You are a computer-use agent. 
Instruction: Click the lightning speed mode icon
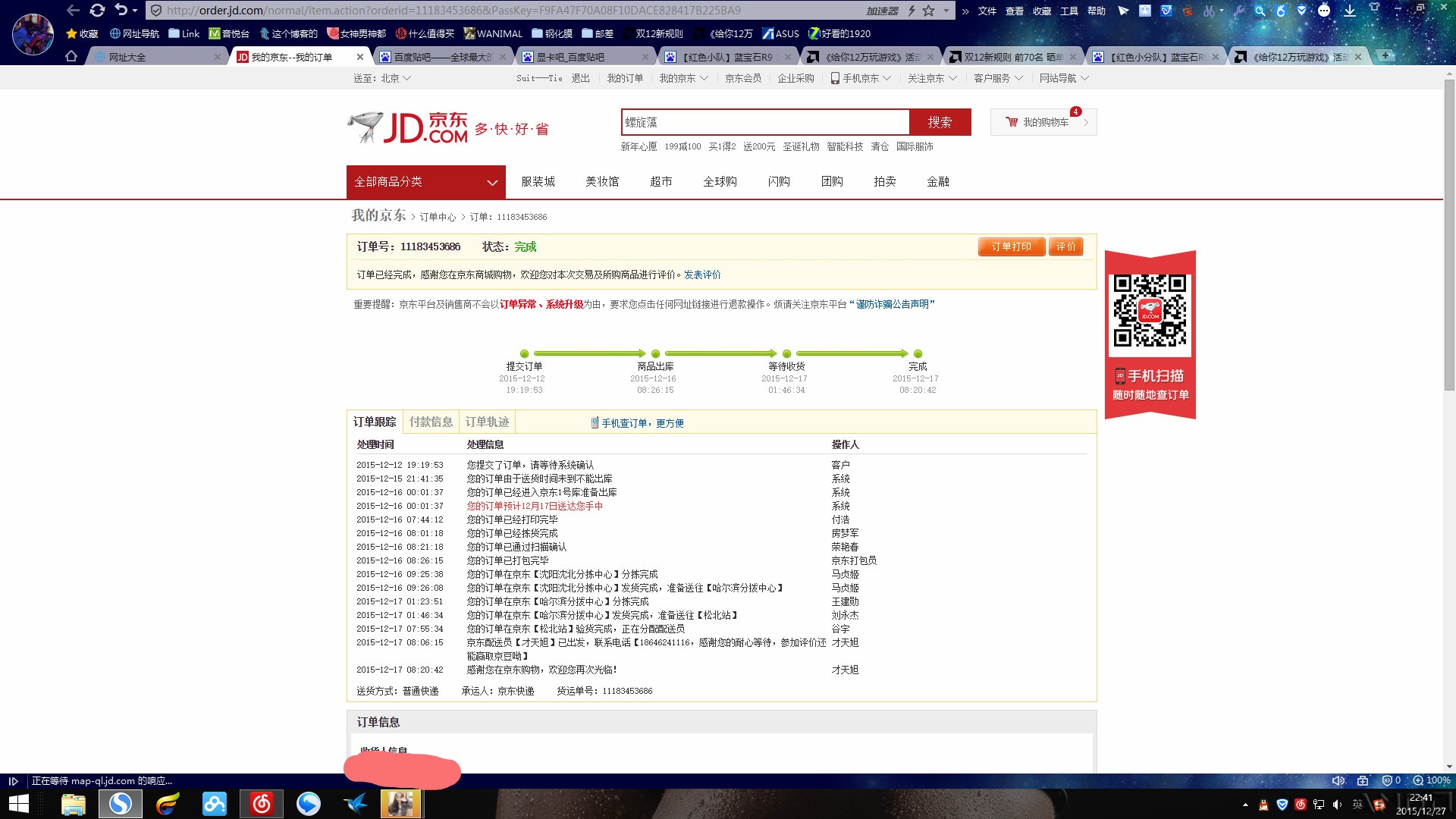tap(912, 11)
